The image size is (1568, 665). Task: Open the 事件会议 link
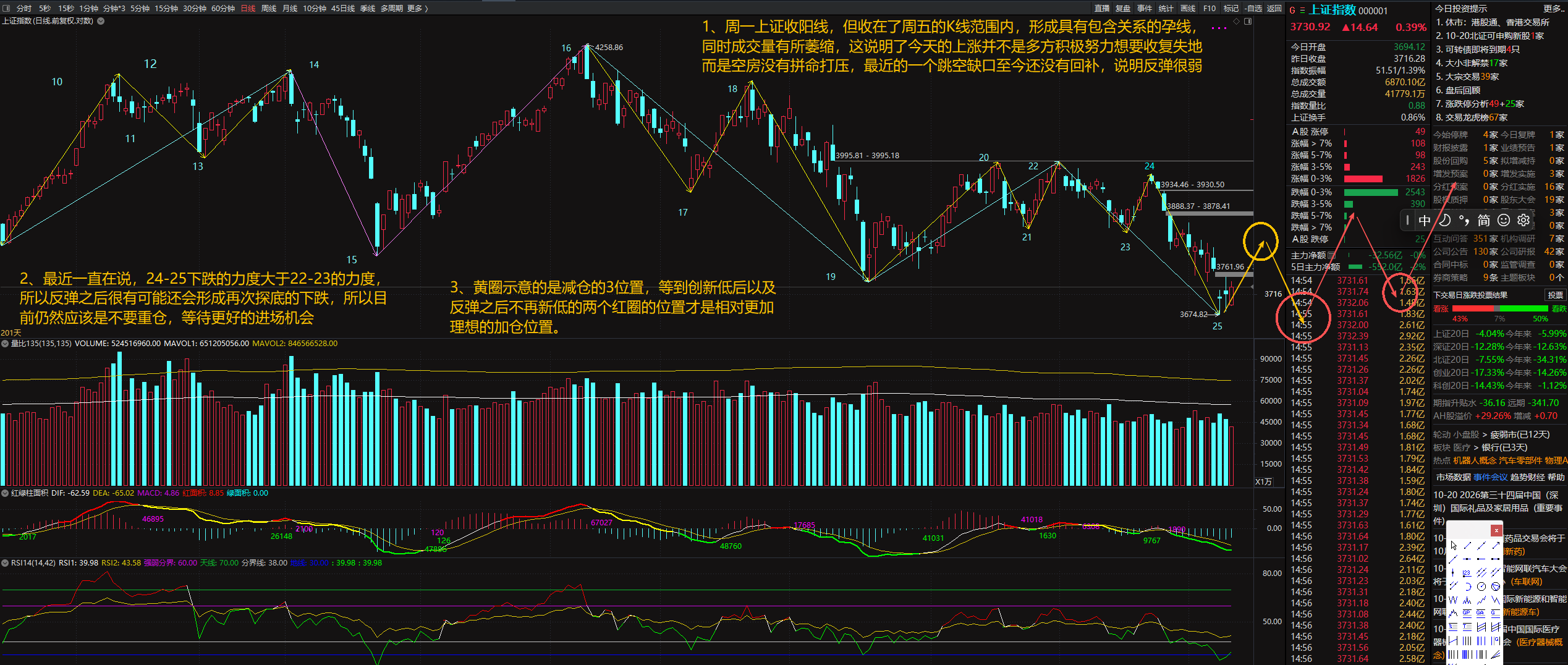[x=1490, y=477]
